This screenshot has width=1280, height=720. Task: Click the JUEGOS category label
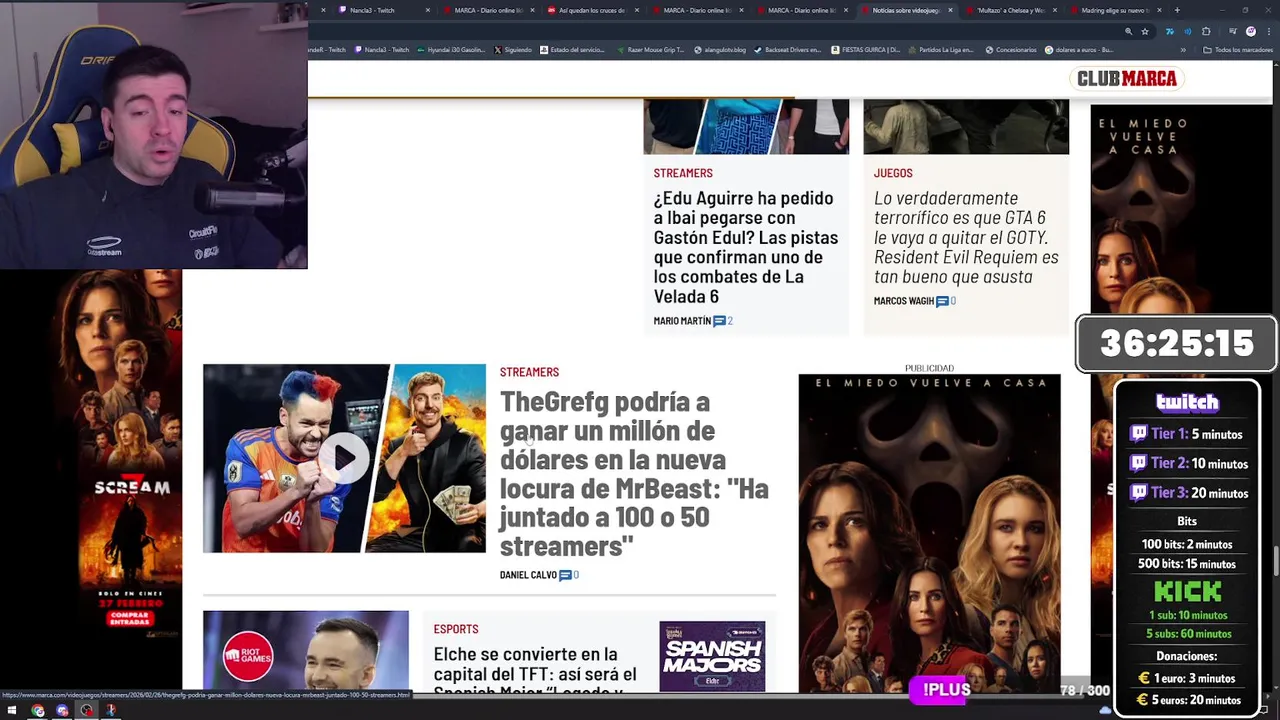point(893,173)
